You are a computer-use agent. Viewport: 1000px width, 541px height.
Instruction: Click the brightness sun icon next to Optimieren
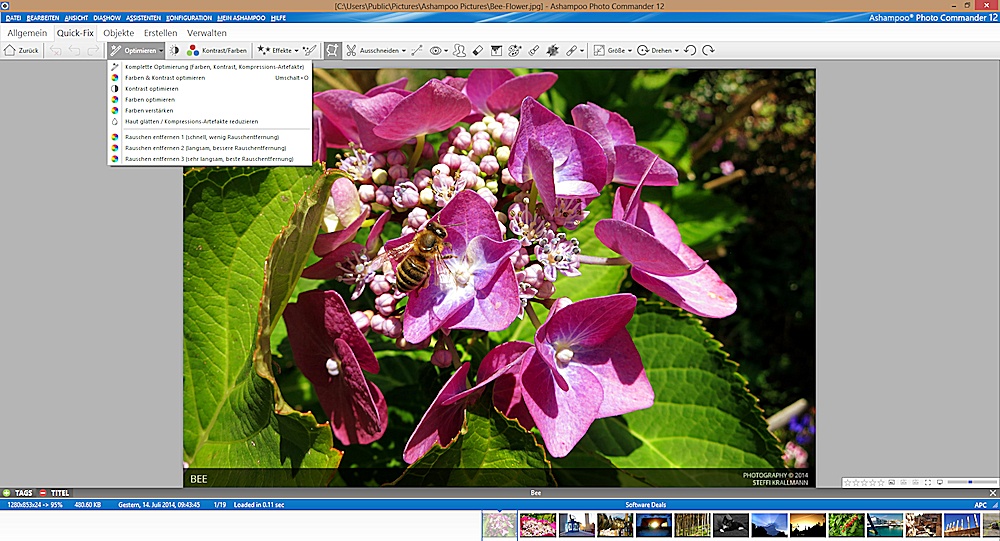174,49
